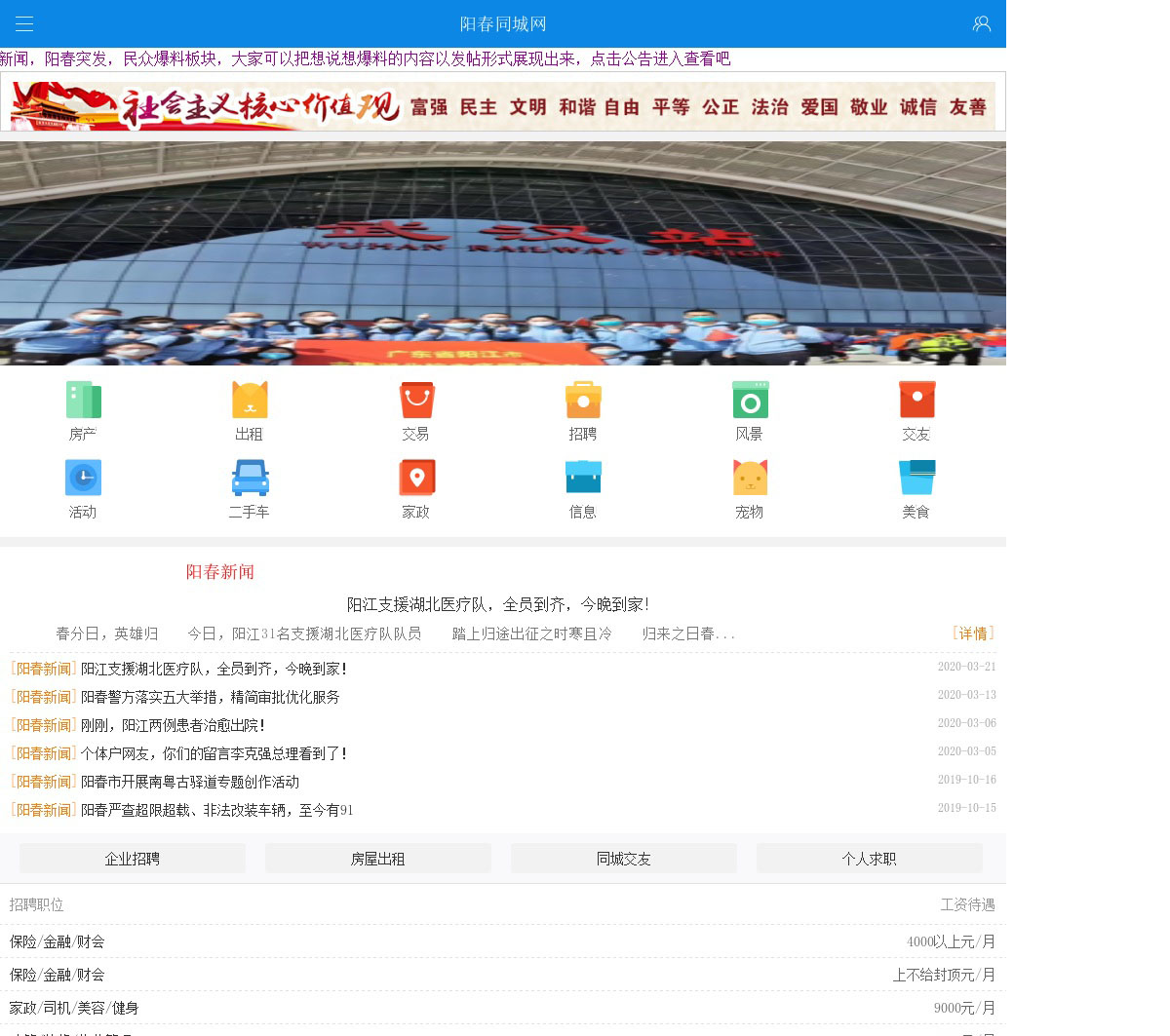Open the Wuhan railway station slideshow image

pyautogui.click(x=503, y=253)
